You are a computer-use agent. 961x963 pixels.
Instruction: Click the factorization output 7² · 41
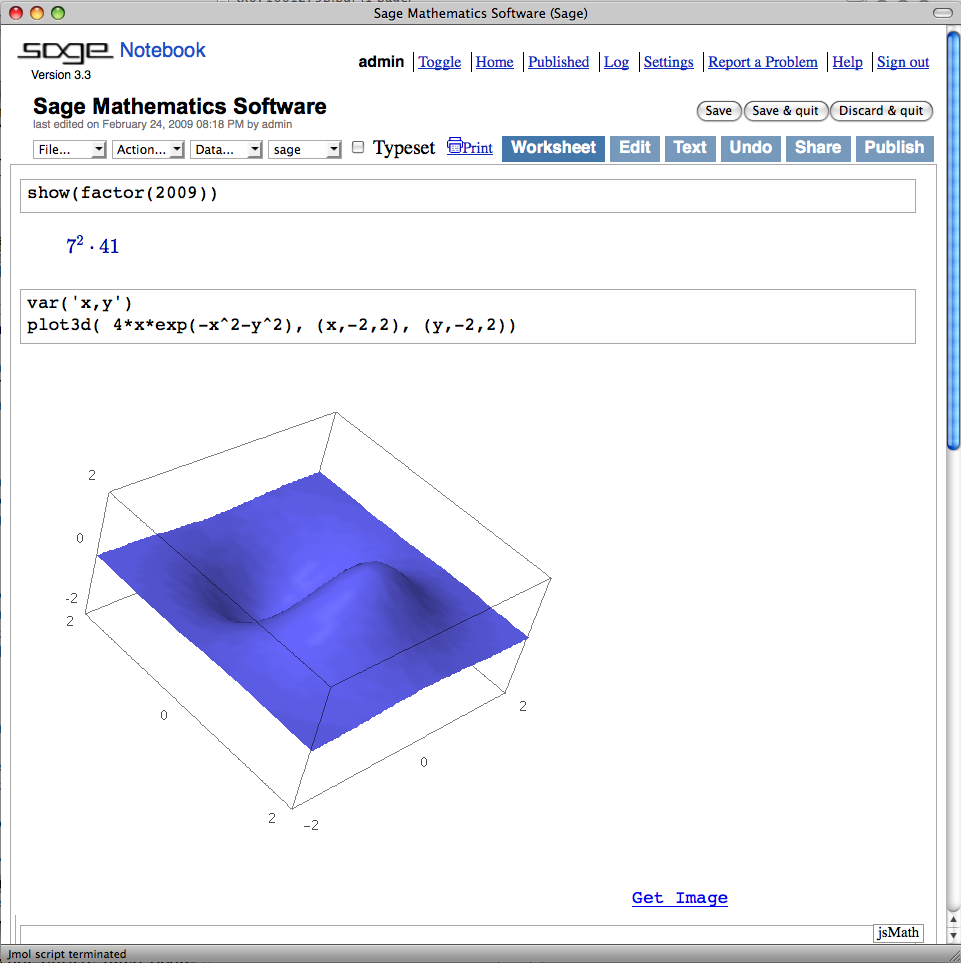(92, 245)
